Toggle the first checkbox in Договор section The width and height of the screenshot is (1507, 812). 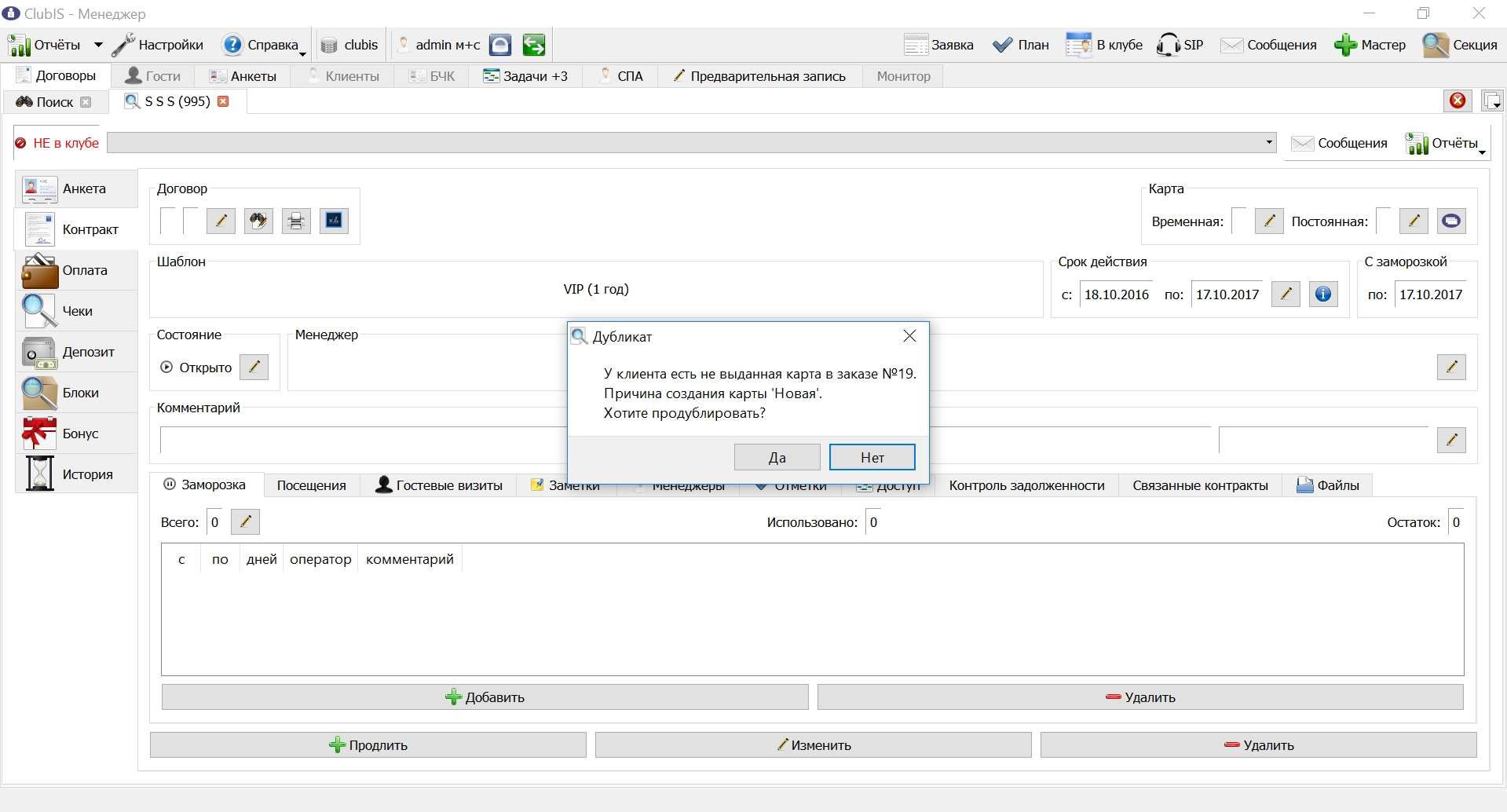tap(168, 221)
